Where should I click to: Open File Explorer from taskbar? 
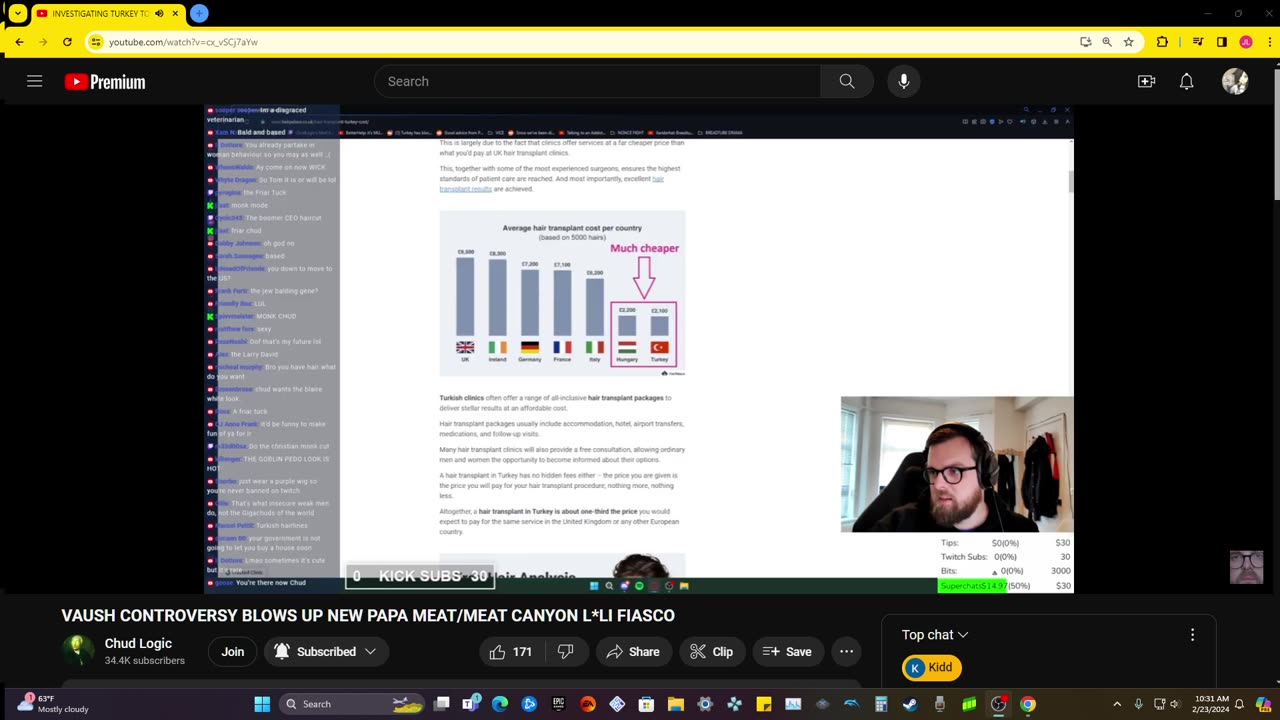675,704
